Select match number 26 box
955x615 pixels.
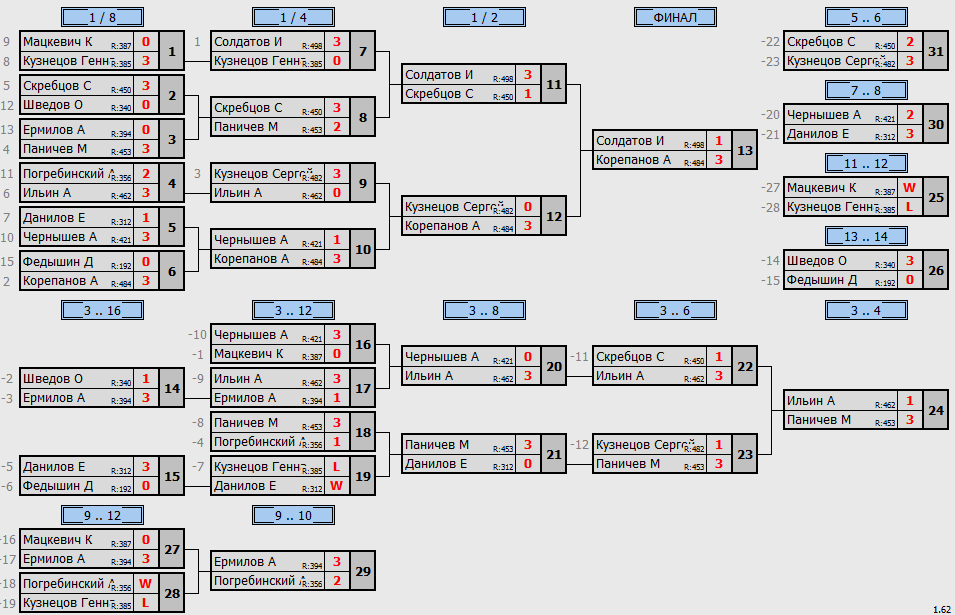point(936,270)
